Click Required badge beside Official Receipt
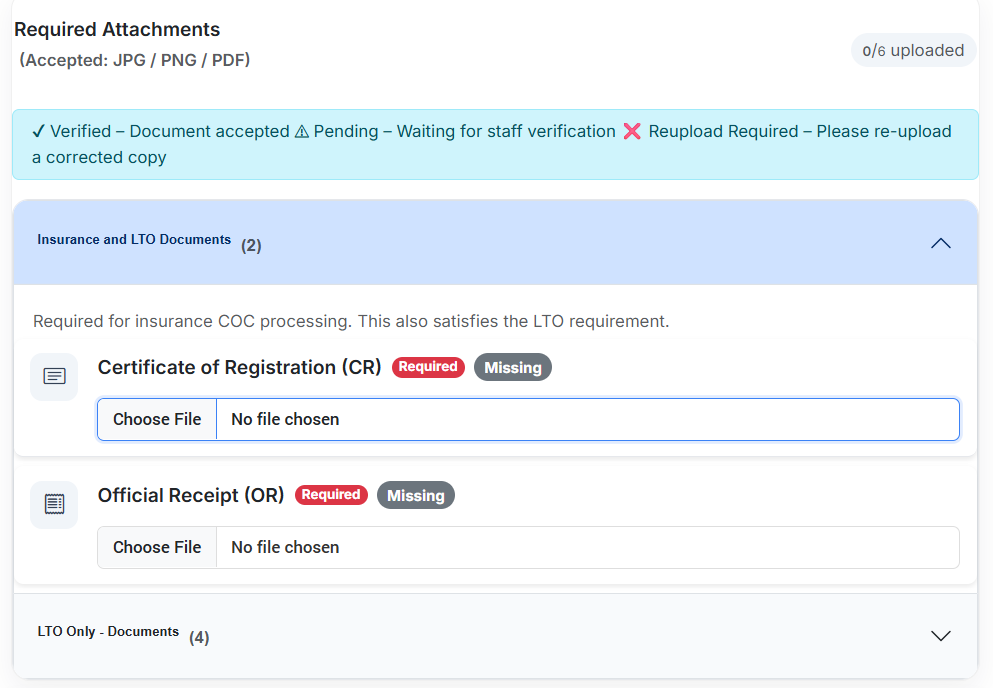The width and height of the screenshot is (993, 688). point(331,495)
